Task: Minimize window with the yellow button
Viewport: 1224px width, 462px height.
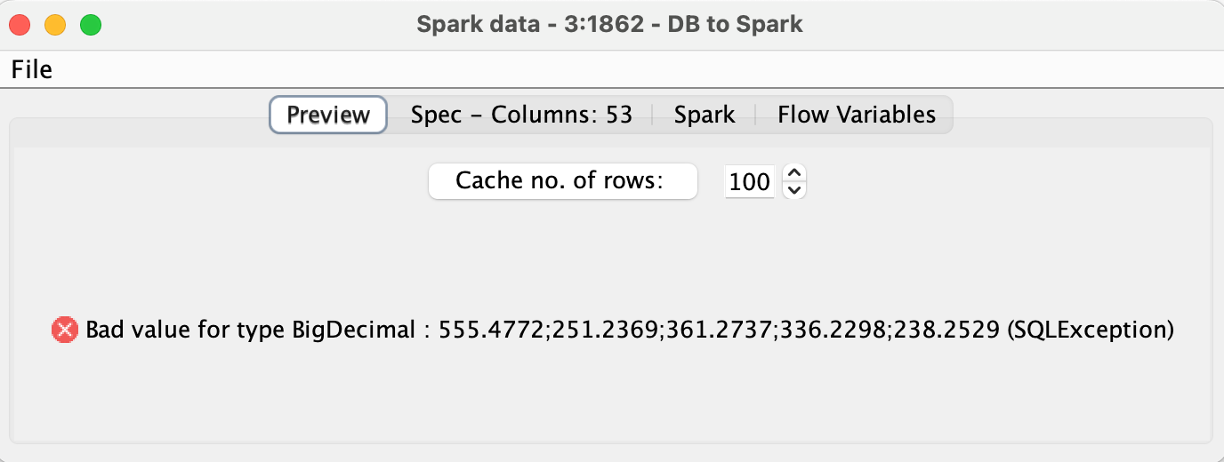Action: 55,24
